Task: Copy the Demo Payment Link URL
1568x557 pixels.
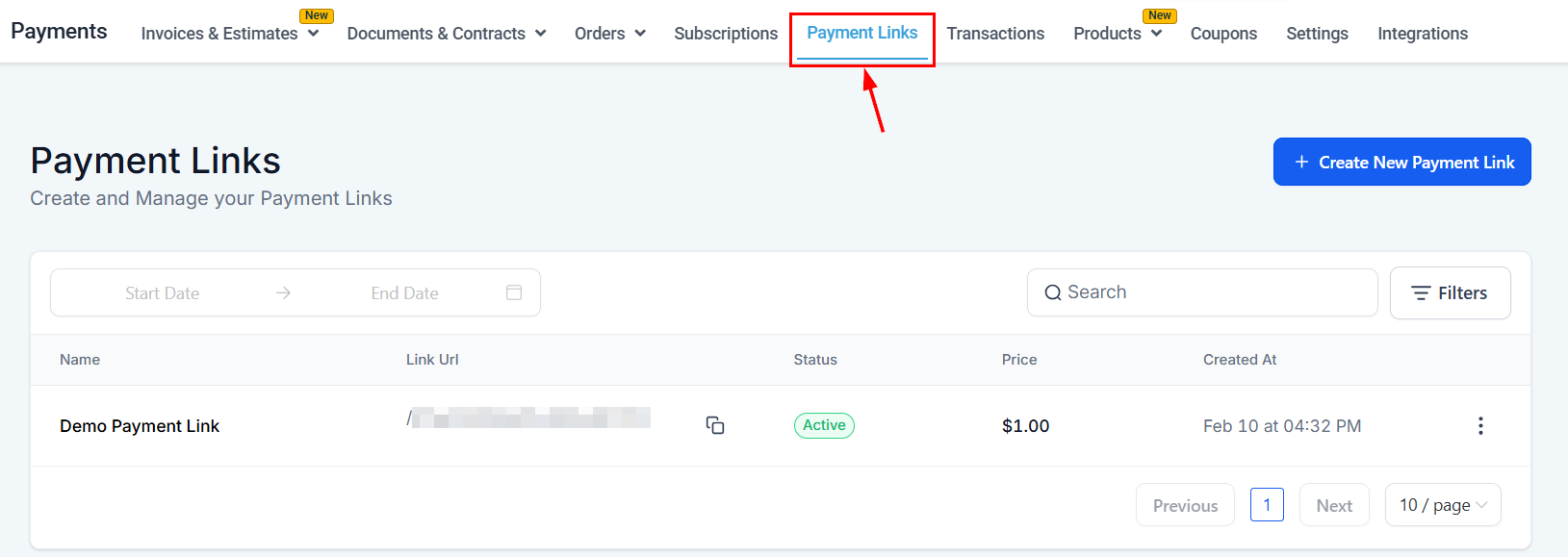Action: click(715, 425)
